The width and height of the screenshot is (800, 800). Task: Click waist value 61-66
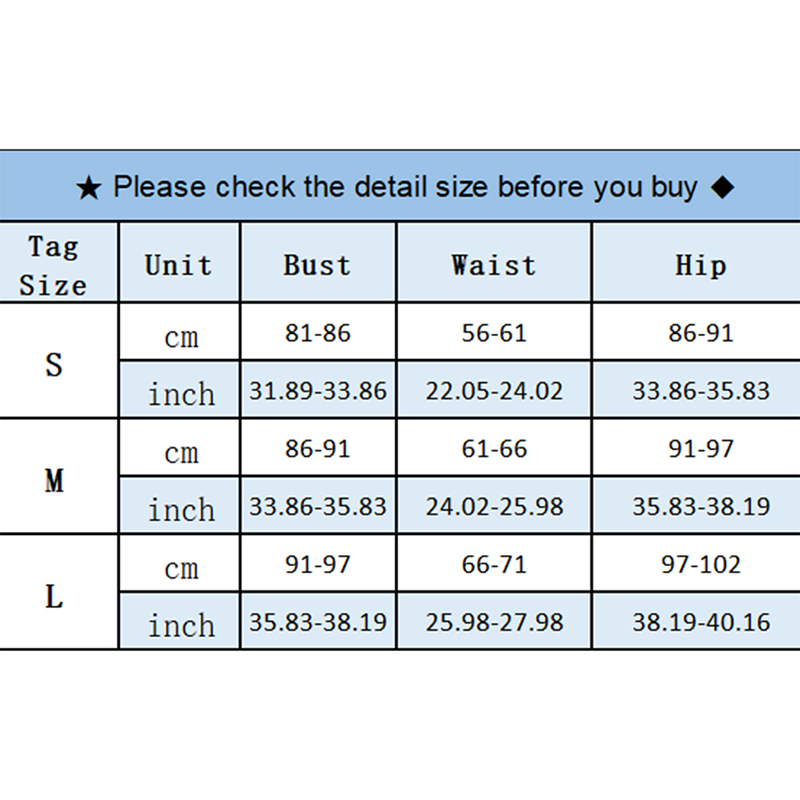(x=494, y=449)
